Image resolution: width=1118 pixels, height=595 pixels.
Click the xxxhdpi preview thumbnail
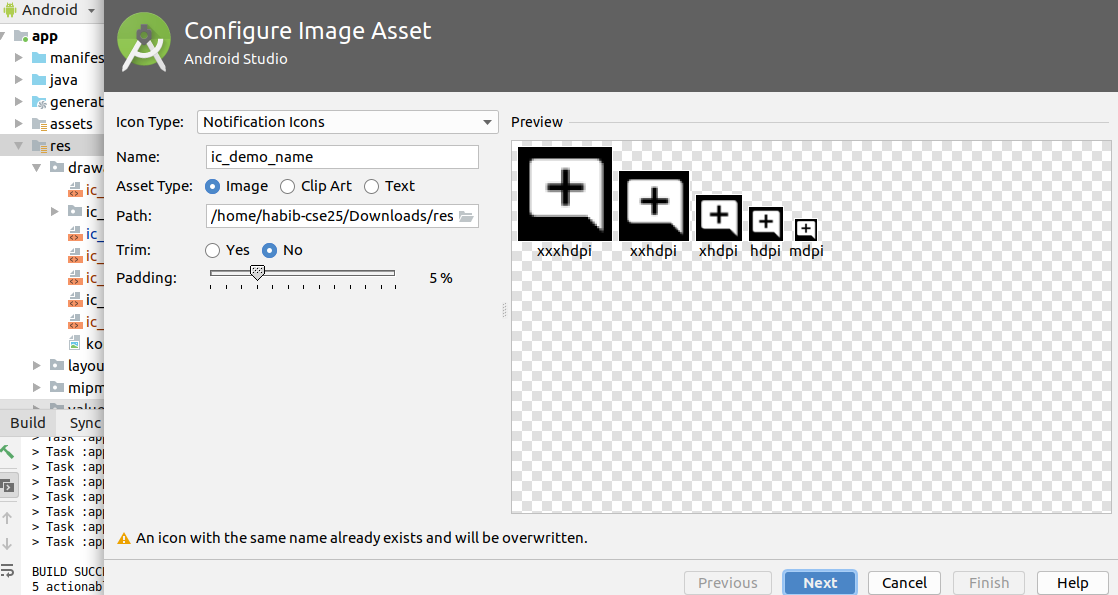coord(564,193)
